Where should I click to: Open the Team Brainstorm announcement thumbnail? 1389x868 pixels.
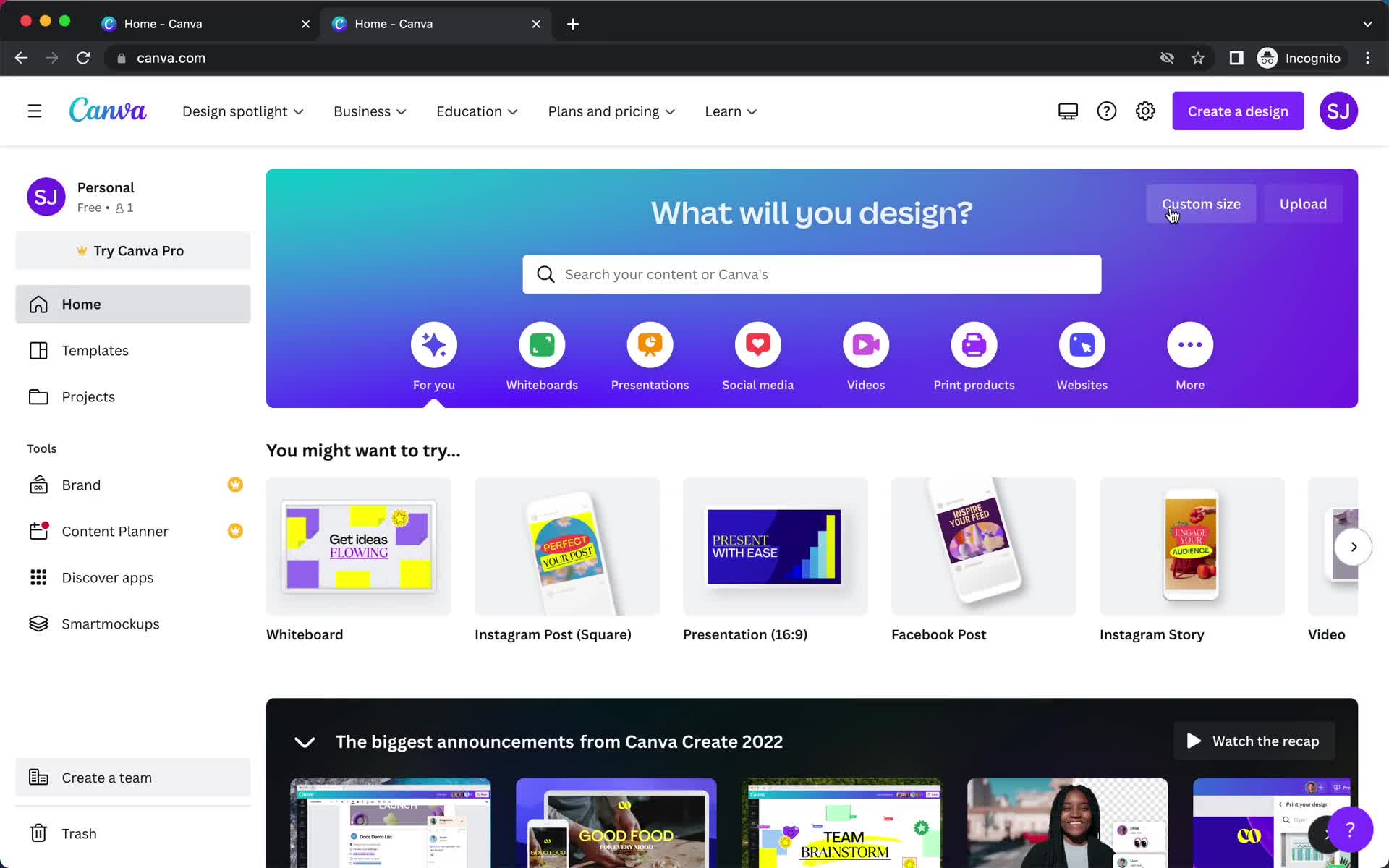pyautogui.click(x=842, y=823)
